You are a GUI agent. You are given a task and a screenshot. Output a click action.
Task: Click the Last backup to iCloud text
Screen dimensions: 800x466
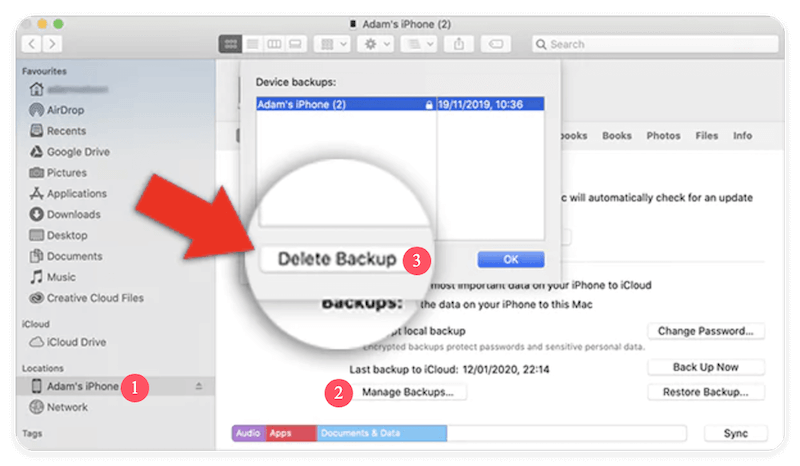coord(449,369)
